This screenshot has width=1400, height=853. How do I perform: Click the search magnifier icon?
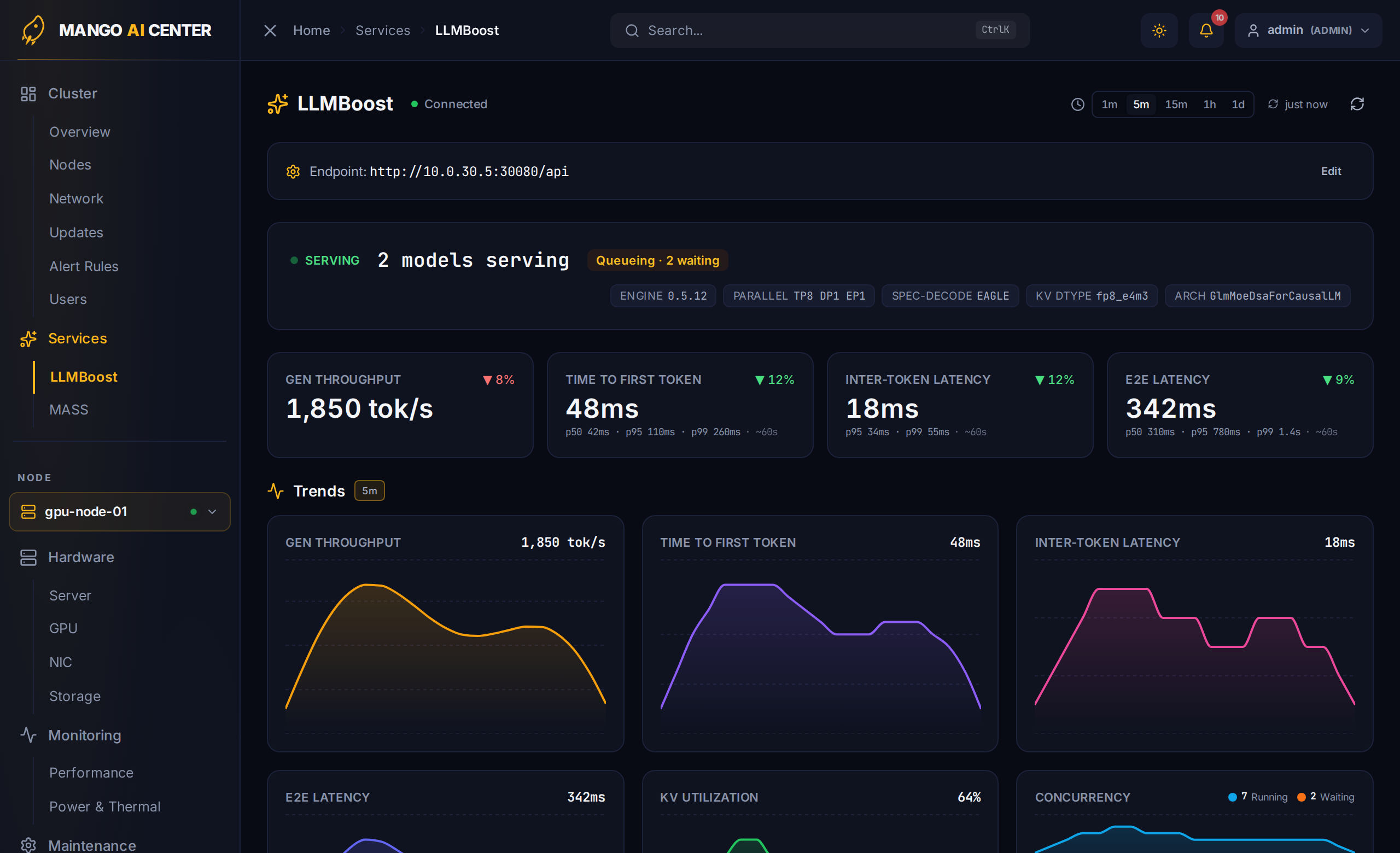pyautogui.click(x=632, y=31)
